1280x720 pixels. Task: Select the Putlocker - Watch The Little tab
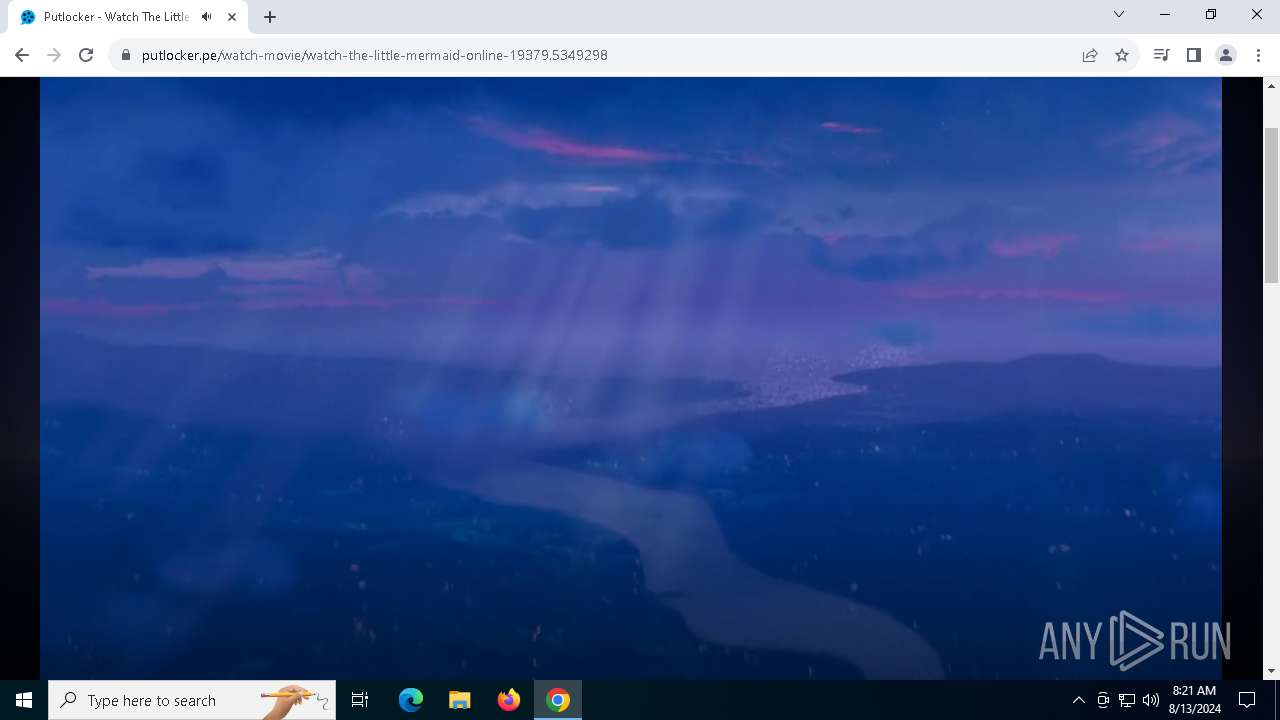click(x=128, y=17)
